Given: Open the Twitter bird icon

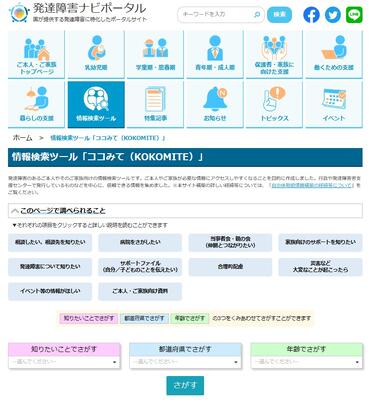Looking at the screenshot, I should click(x=333, y=15).
